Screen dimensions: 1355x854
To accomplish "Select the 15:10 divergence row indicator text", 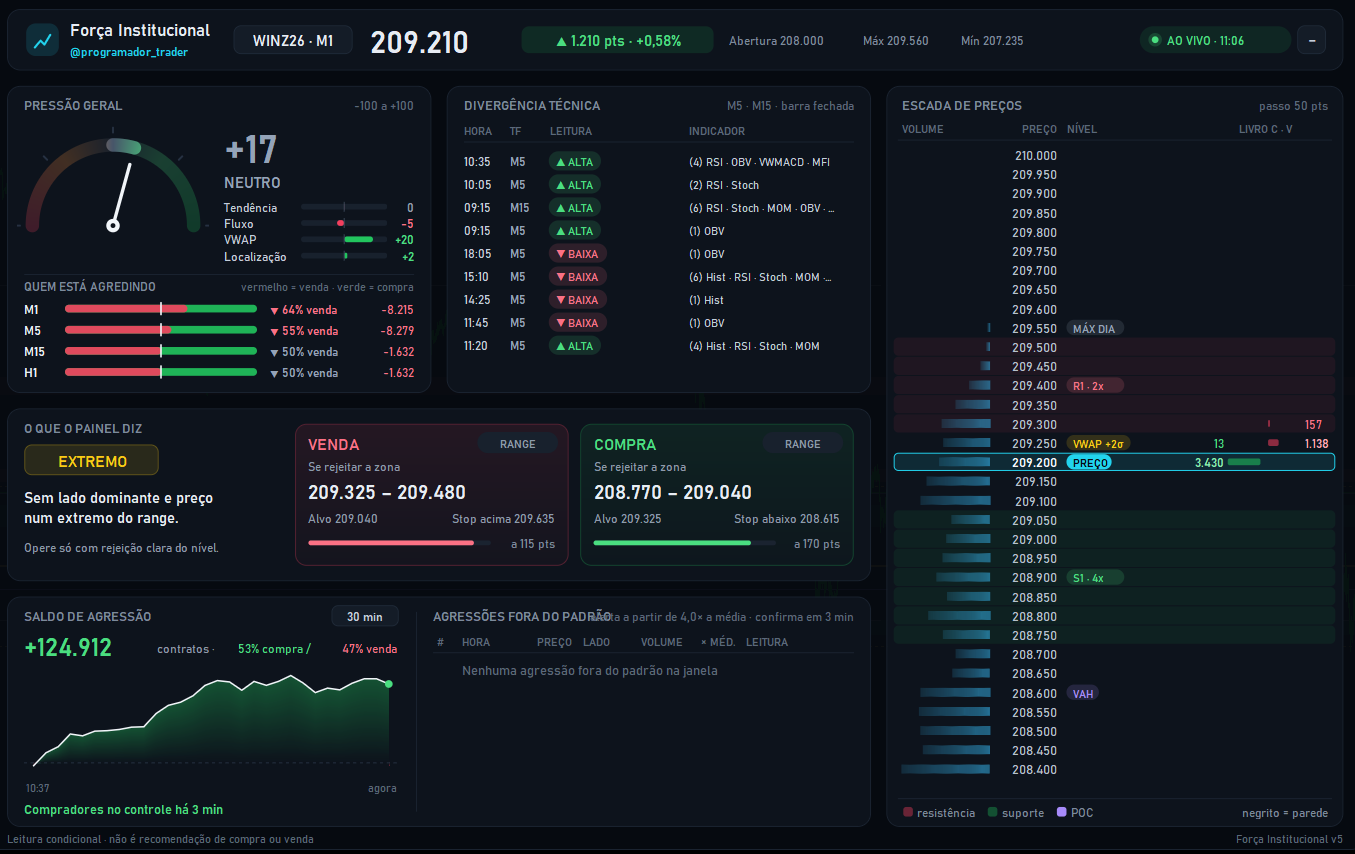I will point(761,277).
